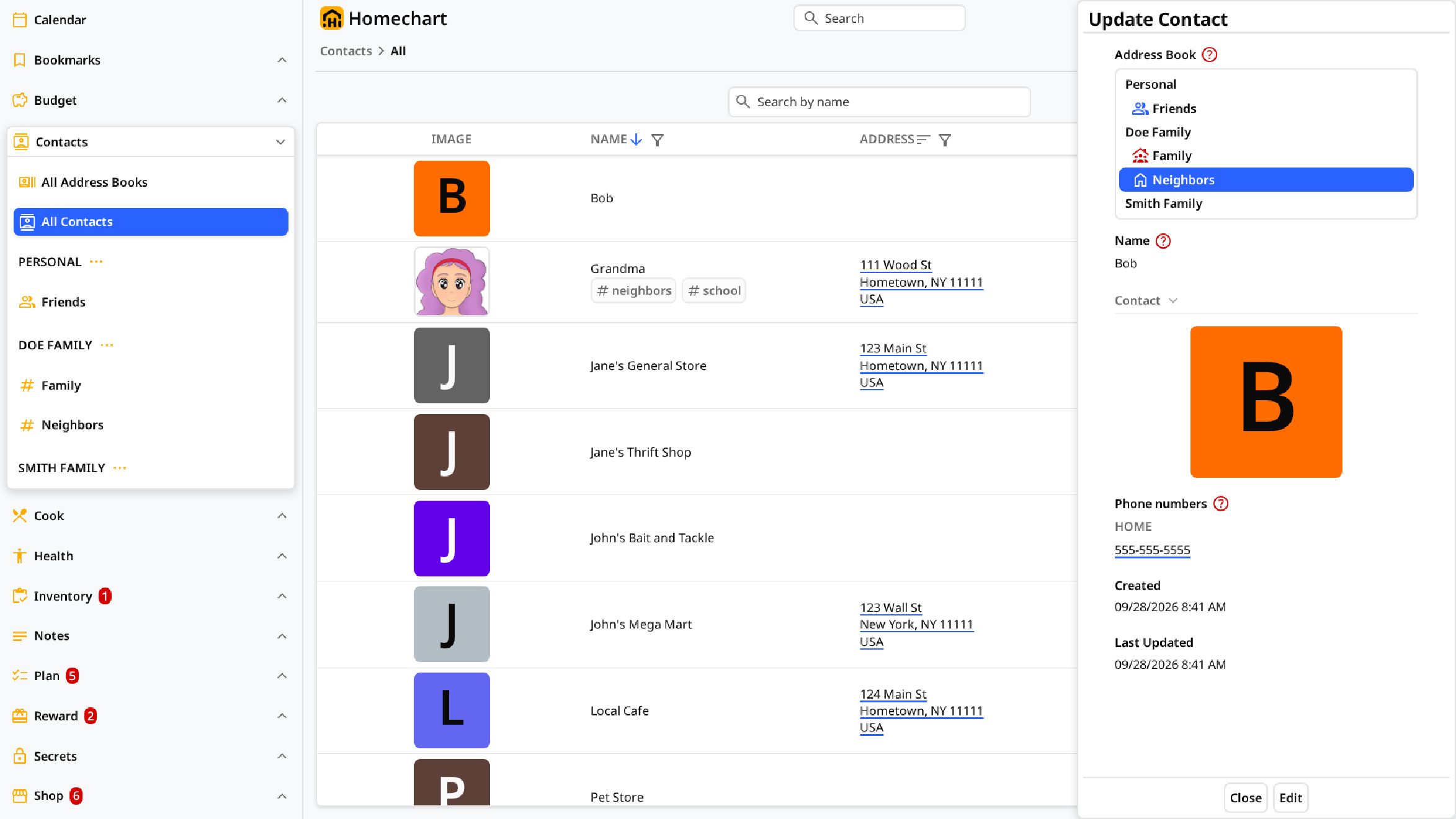Click Grandma's avatar picture
The image size is (1456, 819).
point(452,282)
